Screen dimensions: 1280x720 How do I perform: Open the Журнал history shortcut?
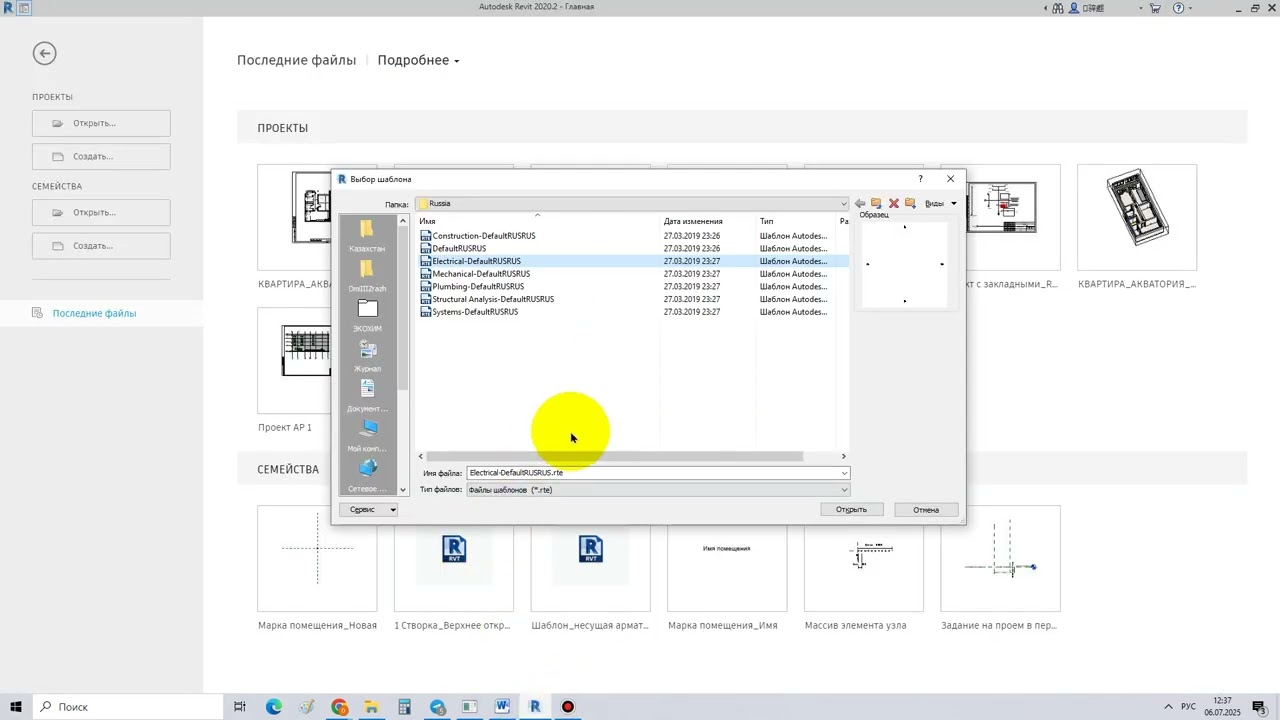click(367, 356)
